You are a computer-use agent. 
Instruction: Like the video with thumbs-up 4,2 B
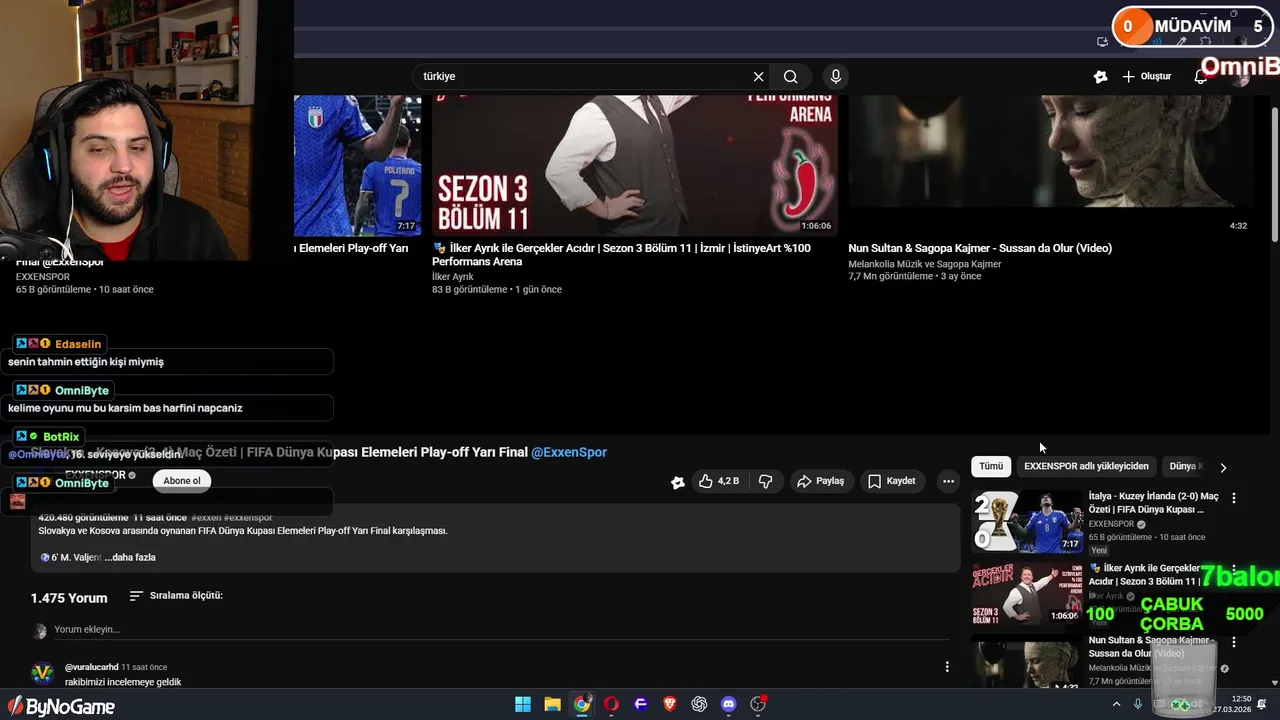pyautogui.click(x=718, y=481)
